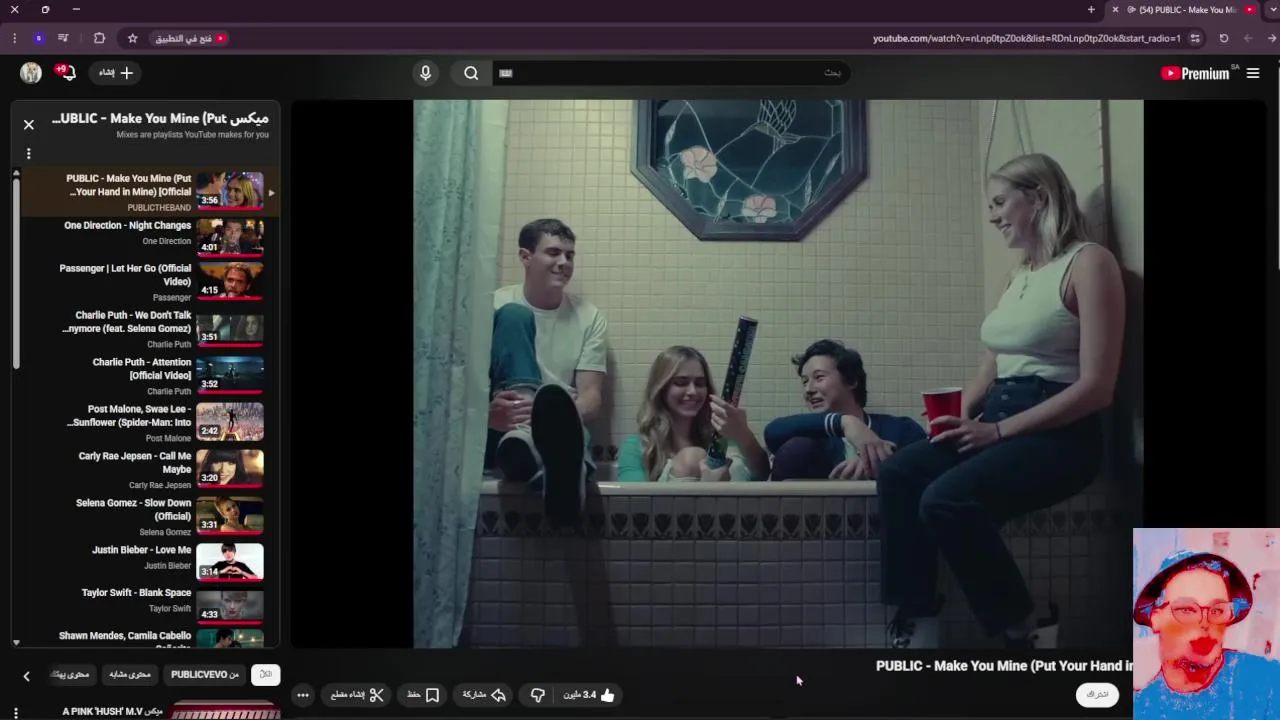The height and width of the screenshot is (720, 1280).
Task: Play Justin Bieber - Love Me
Action: pos(150,562)
